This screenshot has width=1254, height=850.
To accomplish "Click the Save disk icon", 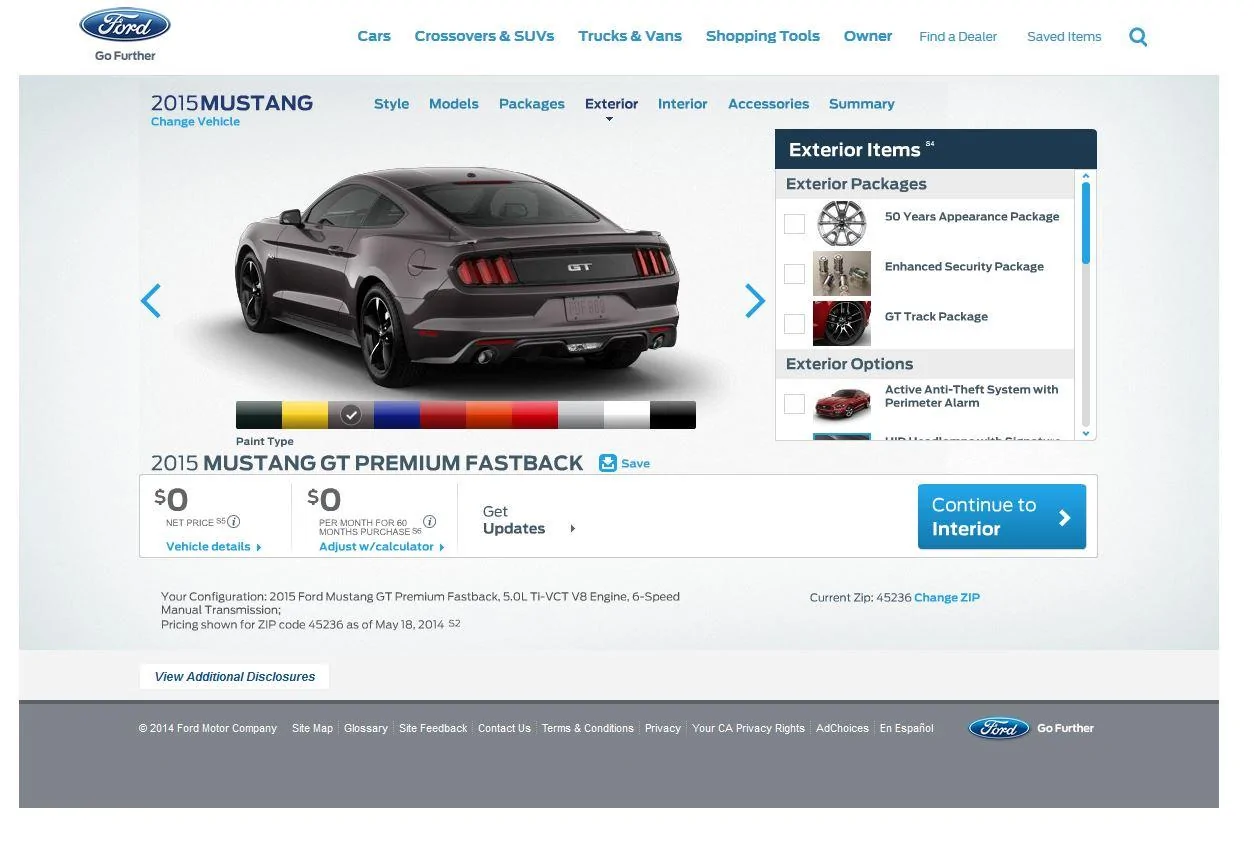I will click(x=608, y=463).
